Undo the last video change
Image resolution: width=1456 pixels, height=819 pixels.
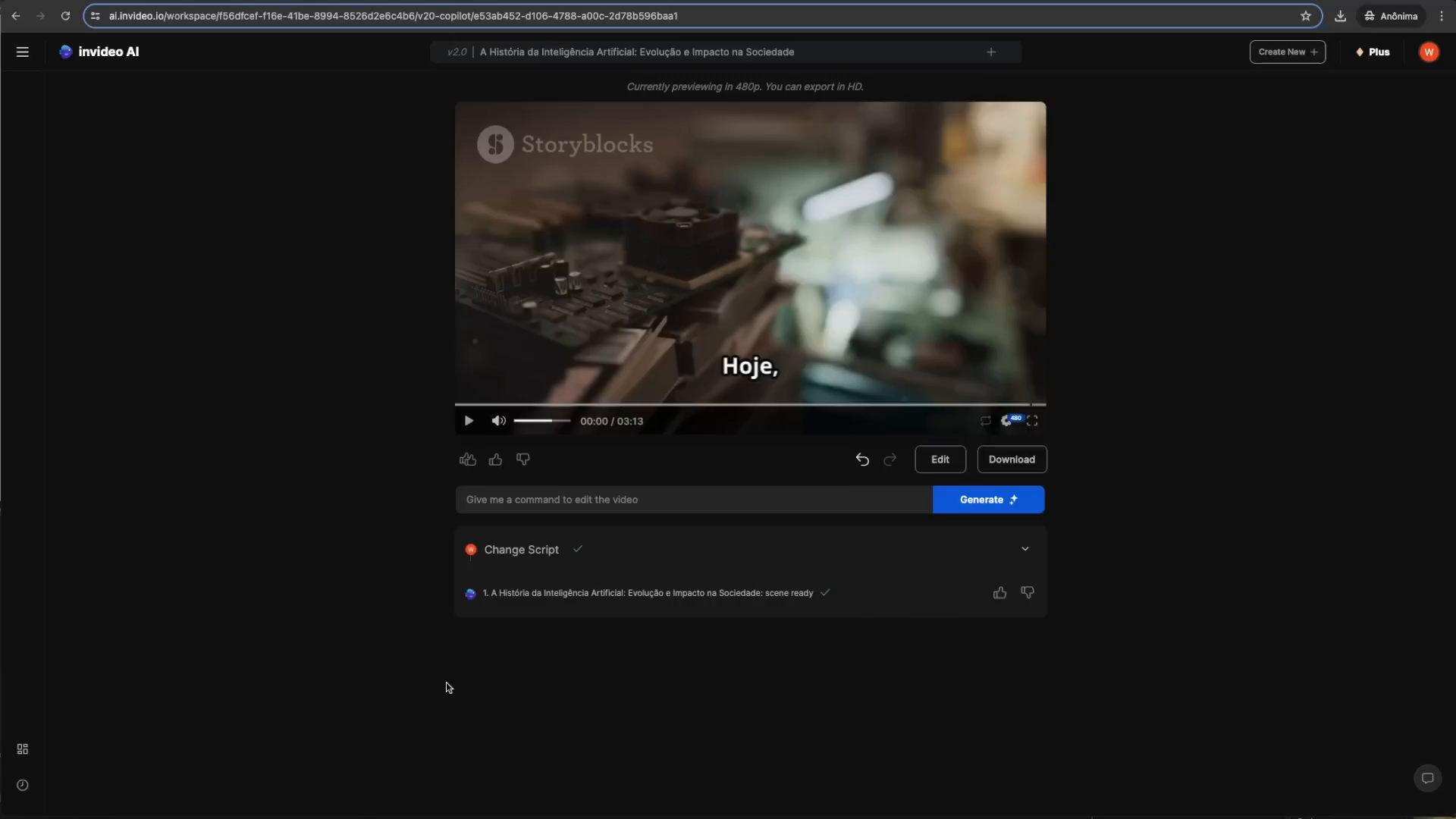[x=862, y=460]
